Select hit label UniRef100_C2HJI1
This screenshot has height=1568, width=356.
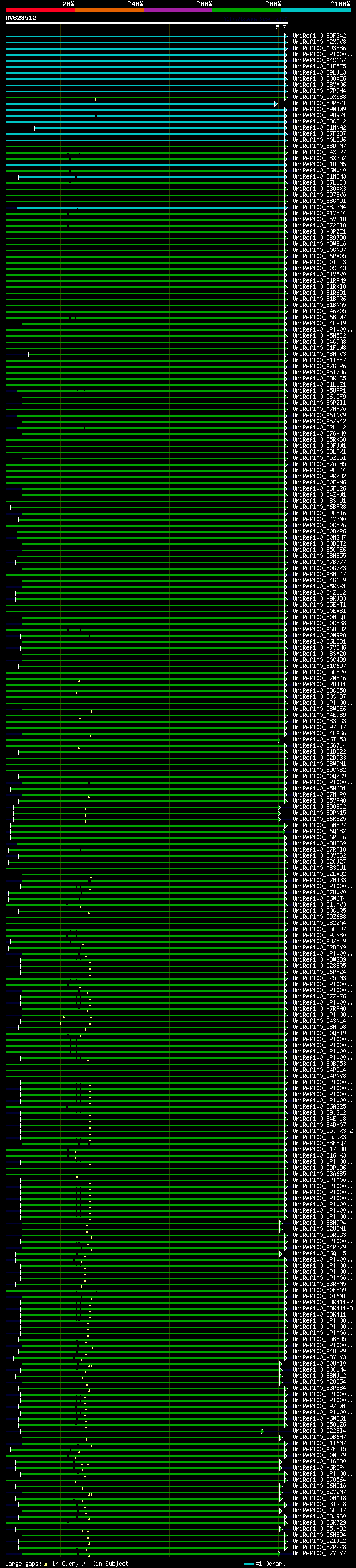pyautogui.click(x=319, y=685)
